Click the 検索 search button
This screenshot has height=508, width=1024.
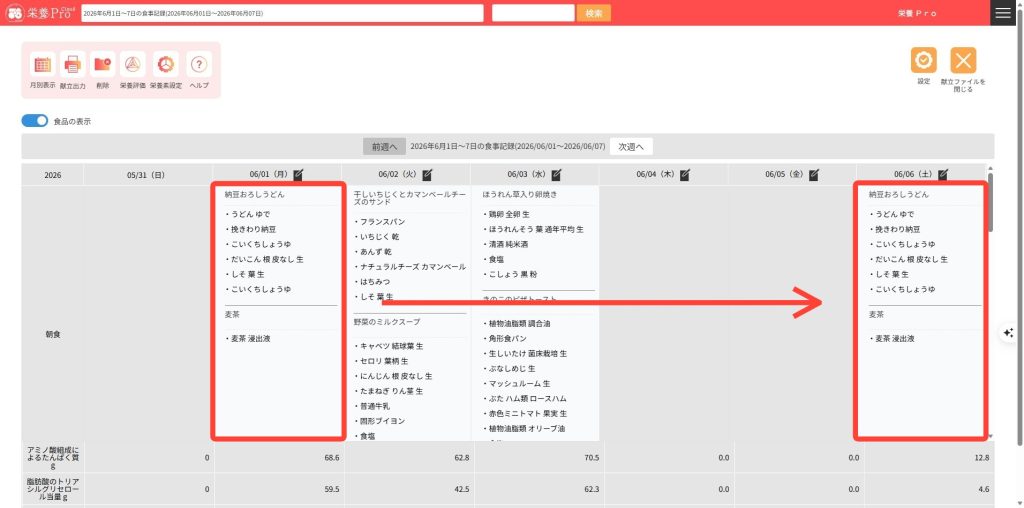594,13
